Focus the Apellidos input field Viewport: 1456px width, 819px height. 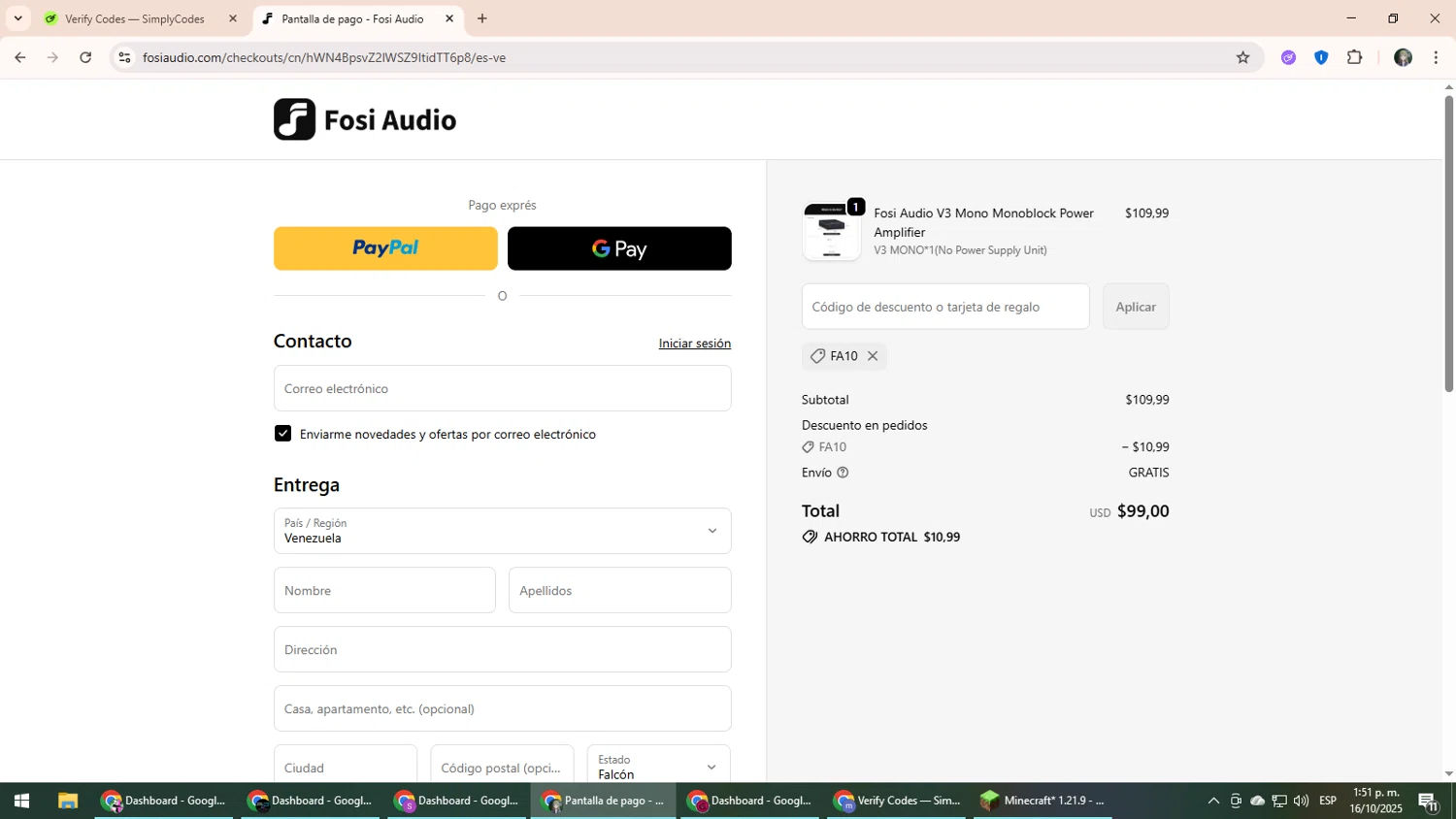pyautogui.click(x=620, y=590)
